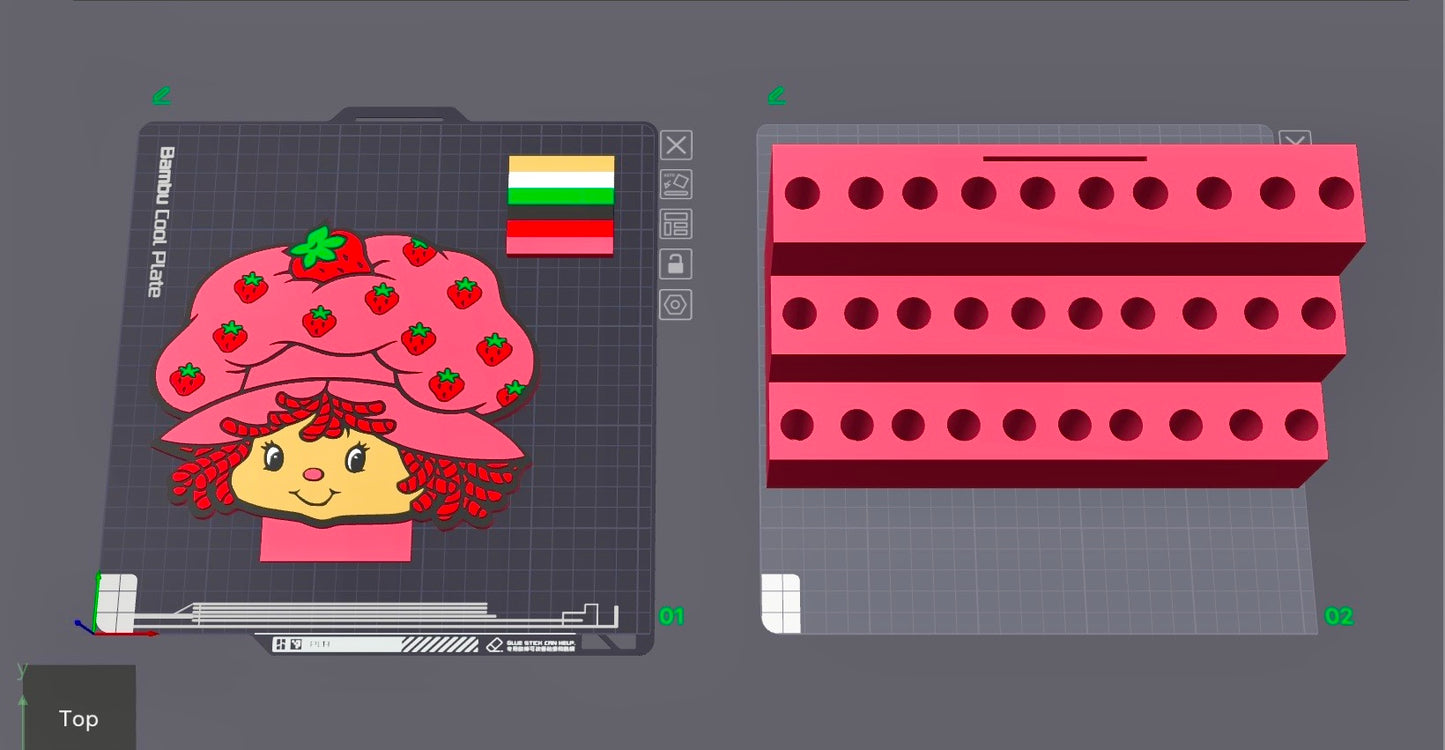
Task: Select the pink filament color strip
Action: [x=561, y=245]
